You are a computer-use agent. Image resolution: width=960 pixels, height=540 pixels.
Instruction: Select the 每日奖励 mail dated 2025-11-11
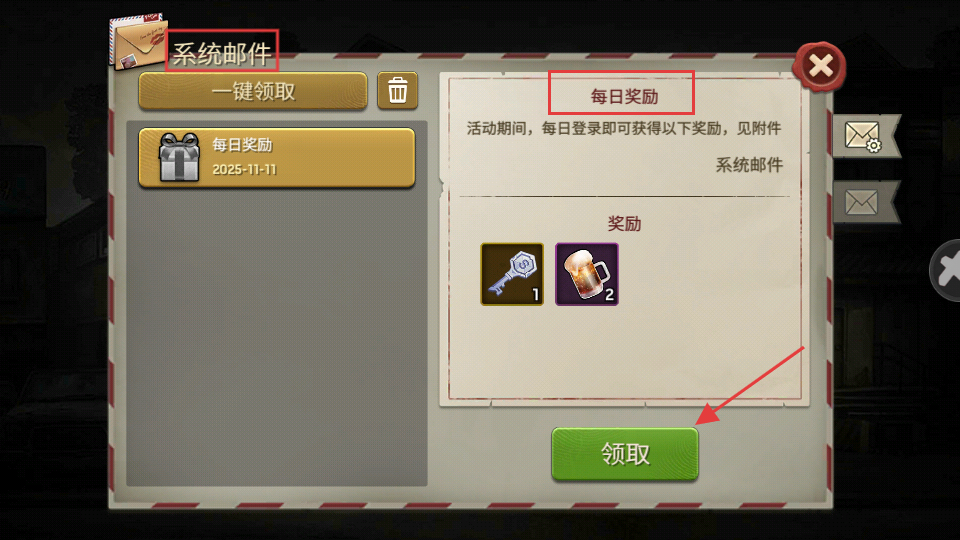(277, 157)
